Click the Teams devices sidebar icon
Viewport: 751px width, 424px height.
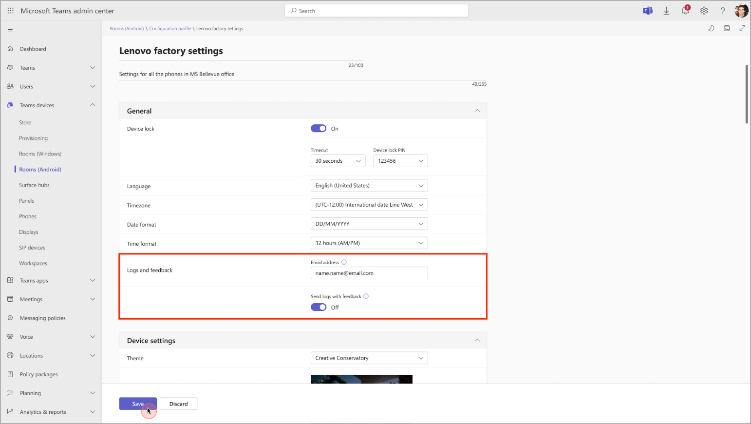pyautogui.click(x=10, y=105)
